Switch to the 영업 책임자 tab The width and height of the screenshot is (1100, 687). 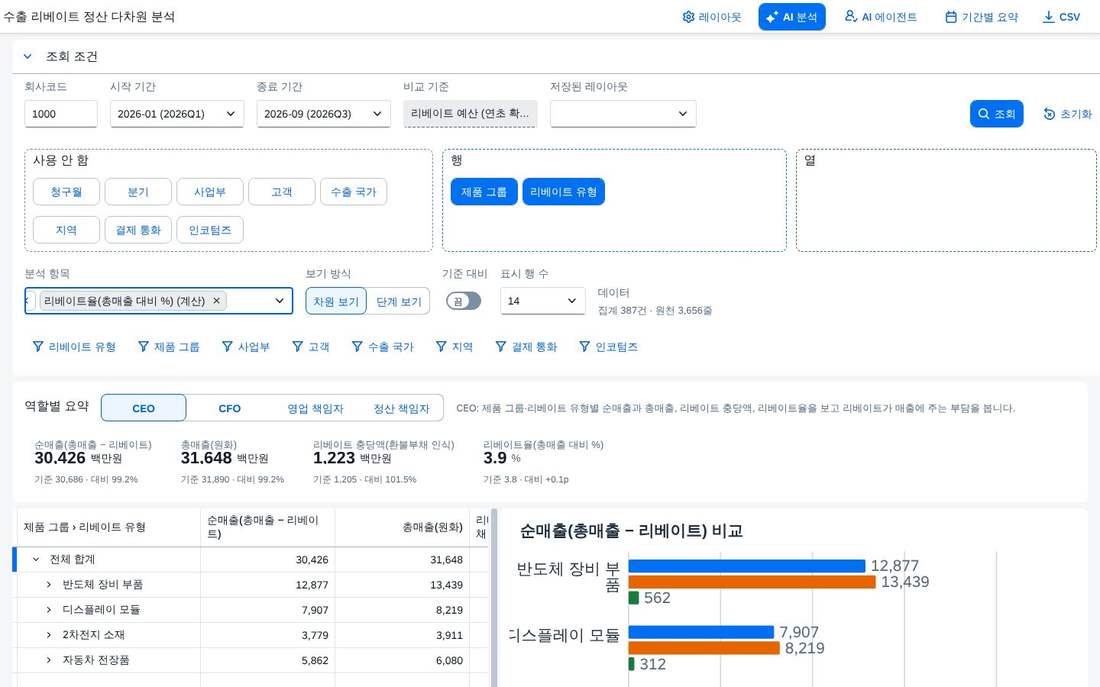click(x=315, y=408)
